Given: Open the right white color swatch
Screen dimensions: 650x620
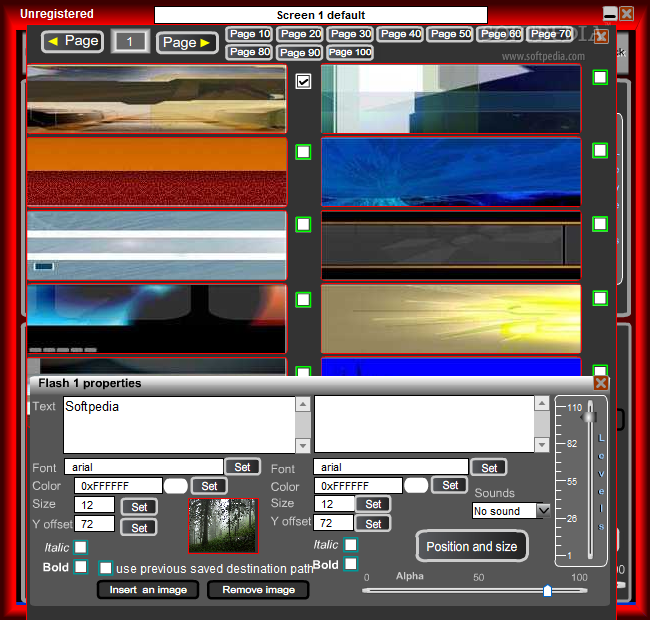Looking at the screenshot, I should [416, 485].
